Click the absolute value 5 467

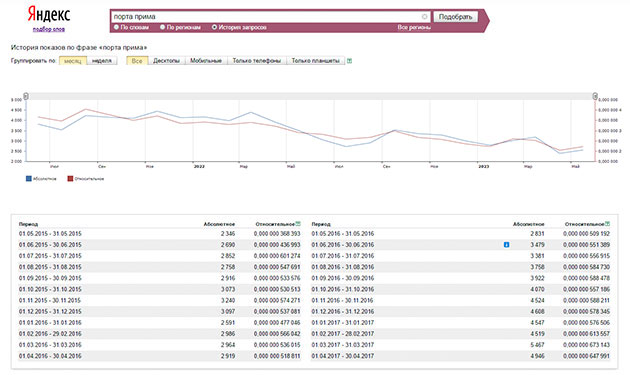537,344
